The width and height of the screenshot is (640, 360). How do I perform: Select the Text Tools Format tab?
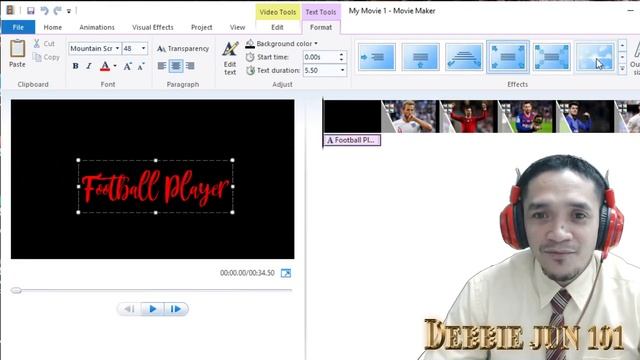coord(321,27)
